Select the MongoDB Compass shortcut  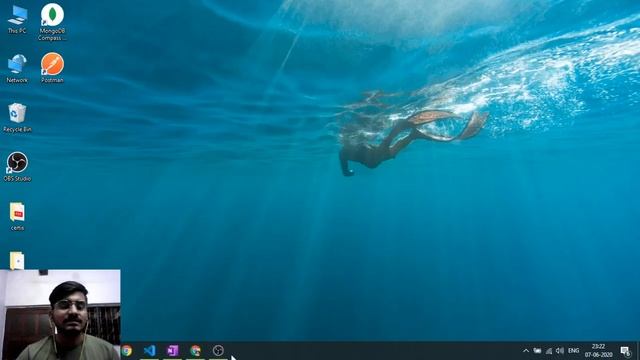click(52, 22)
